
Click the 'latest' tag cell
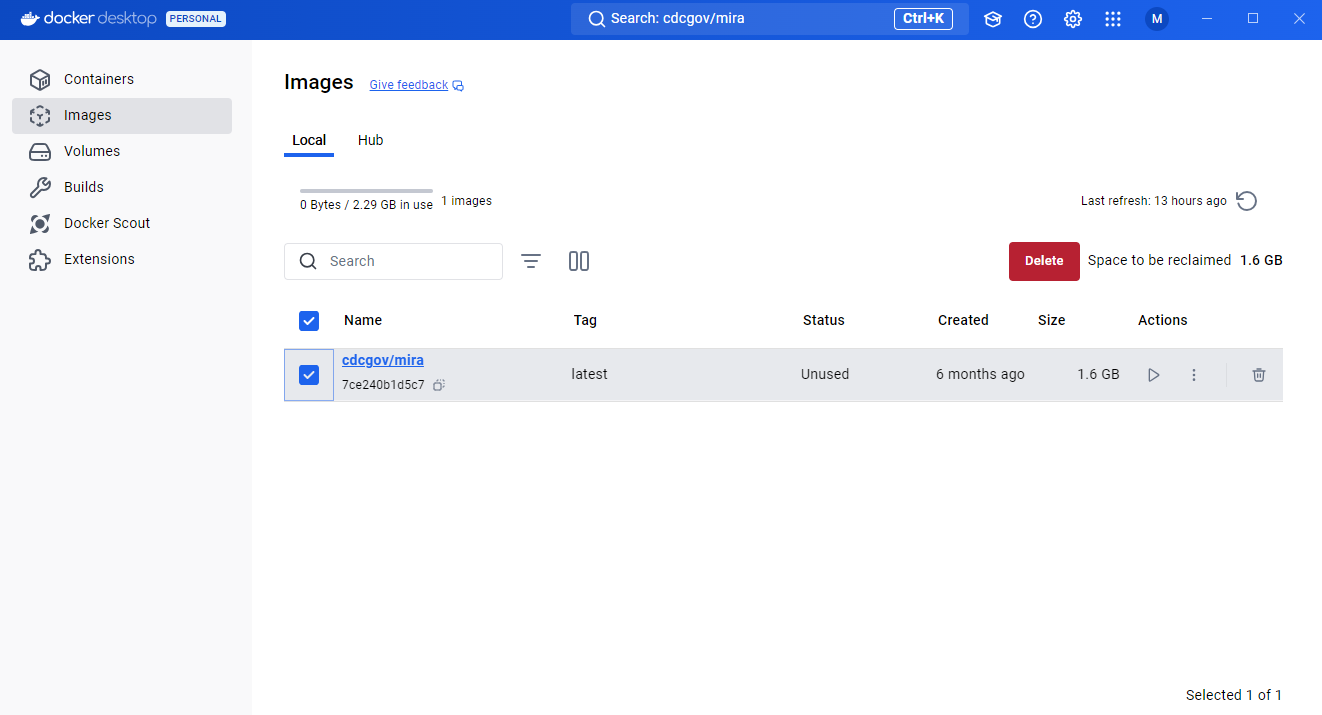coord(590,374)
